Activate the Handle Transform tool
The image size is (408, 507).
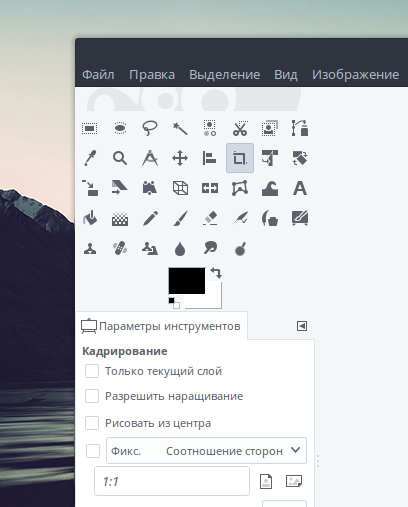[150, 188]
